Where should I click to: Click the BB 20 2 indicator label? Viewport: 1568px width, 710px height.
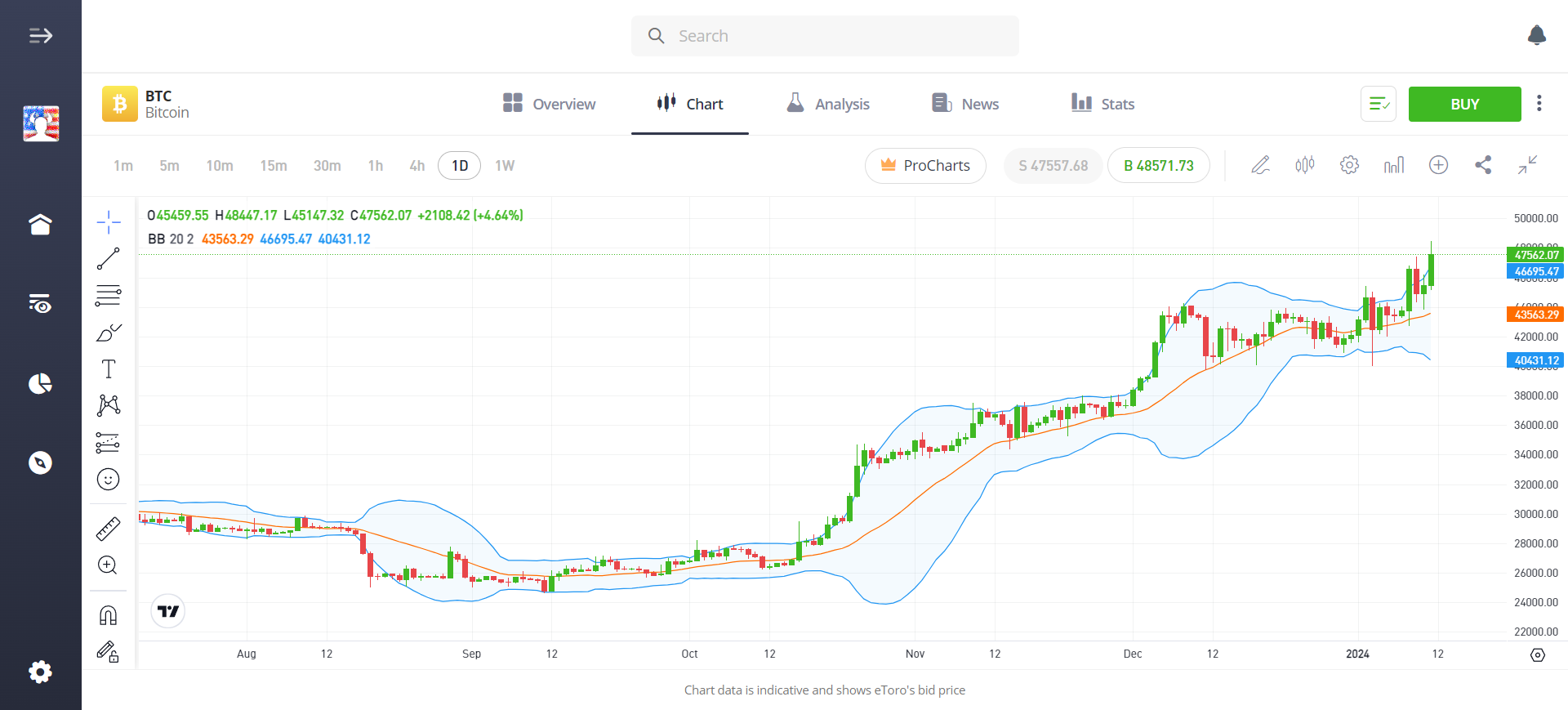[171, 239]
